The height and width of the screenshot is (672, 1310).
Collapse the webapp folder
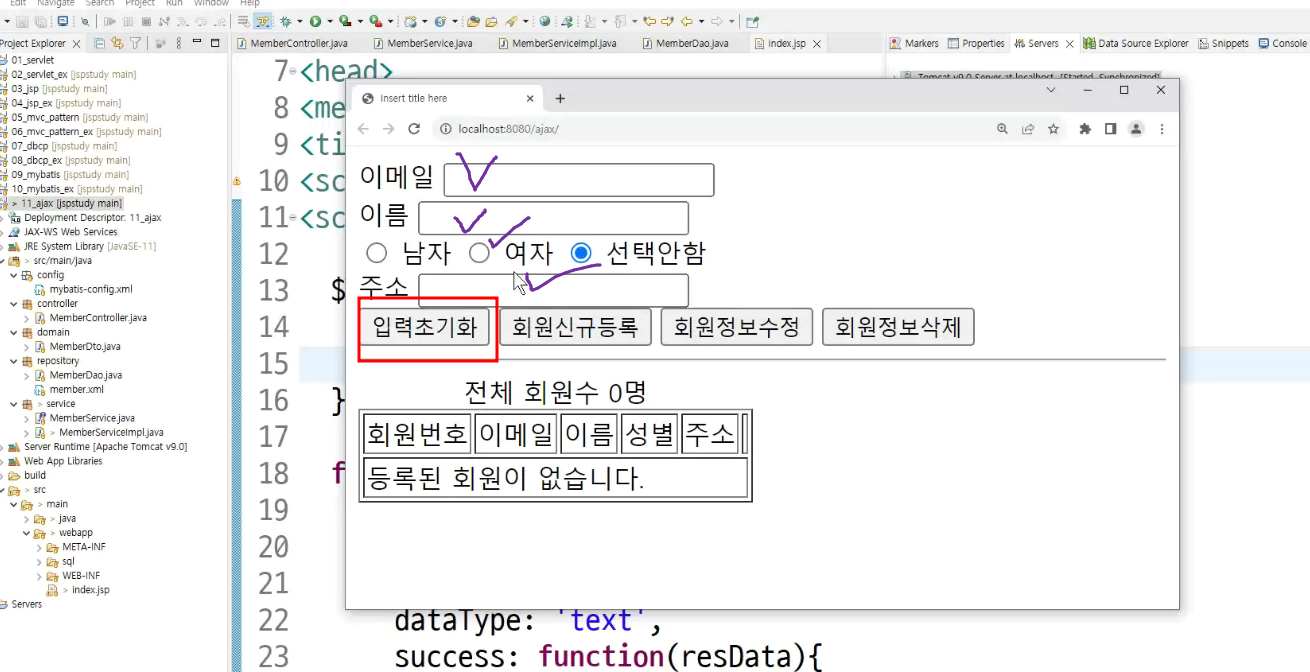click(27, 533)
